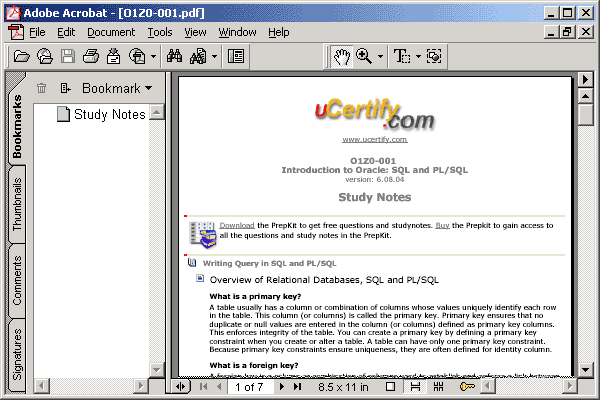
Task: Switch to the Comments tab
Action: pos(17,281)
